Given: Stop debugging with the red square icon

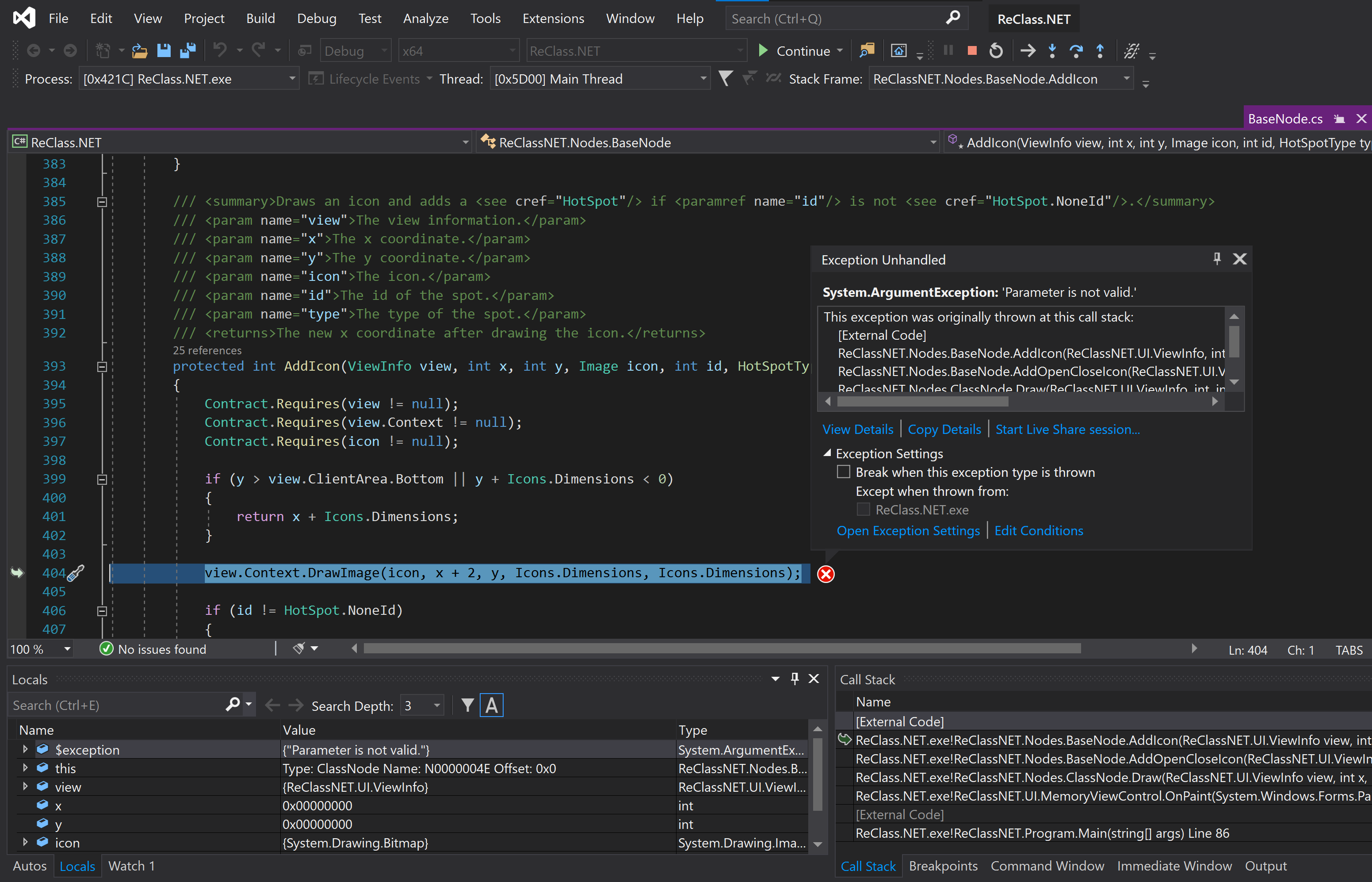Looking at the screenshot, I should coord(971,50).
